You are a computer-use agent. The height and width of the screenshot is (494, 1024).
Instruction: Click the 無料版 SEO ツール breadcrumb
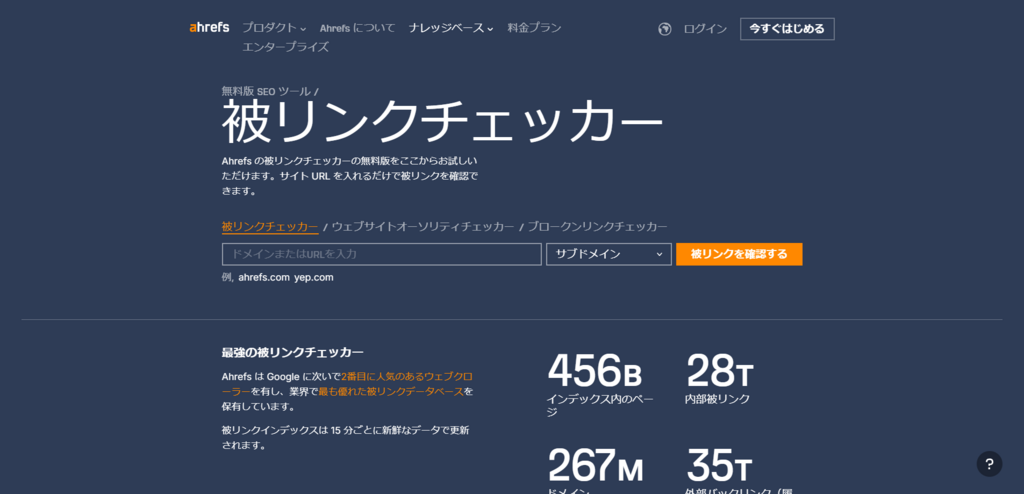266,92
